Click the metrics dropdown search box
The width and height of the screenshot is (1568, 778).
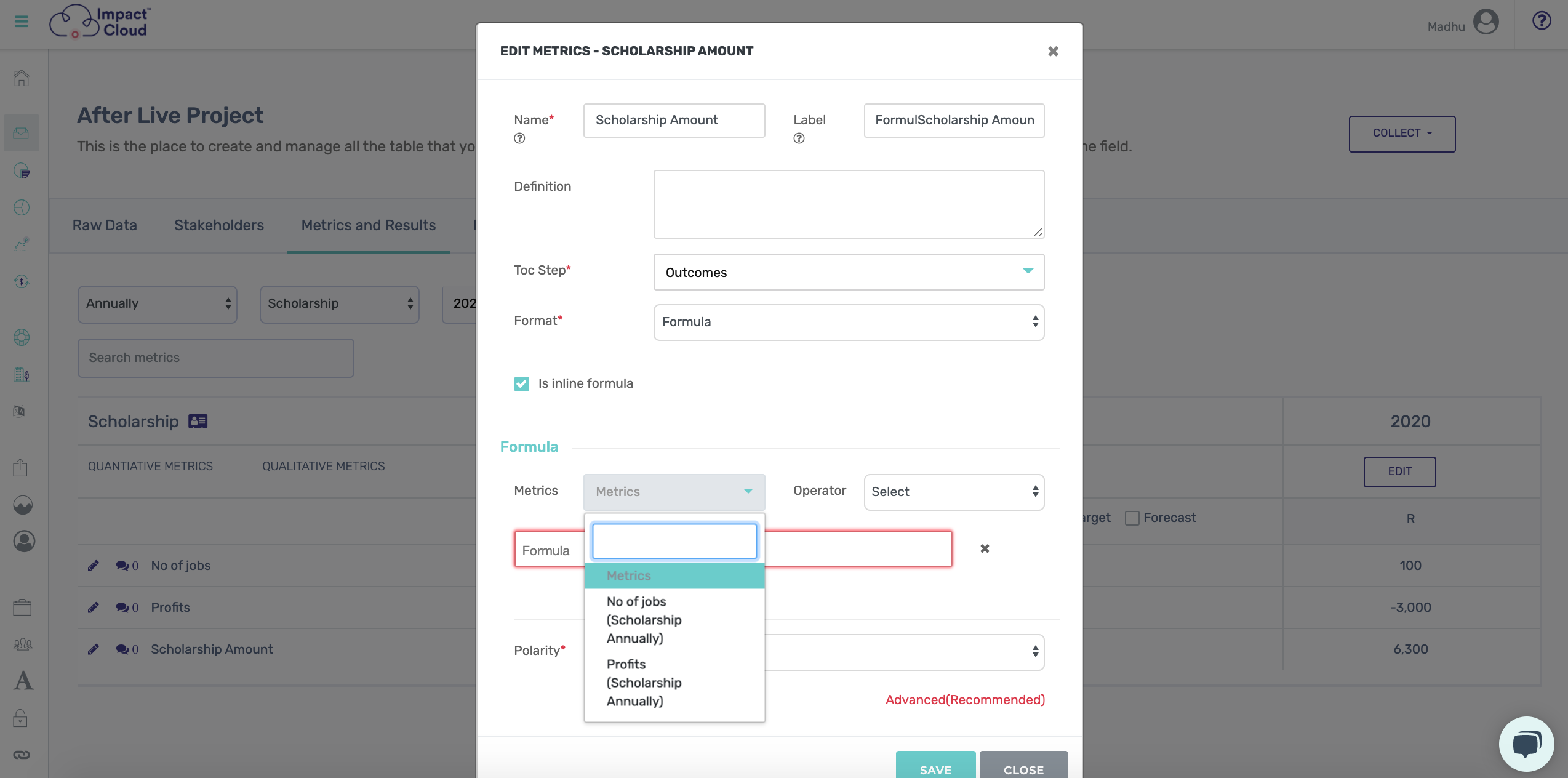pos(674,541)
